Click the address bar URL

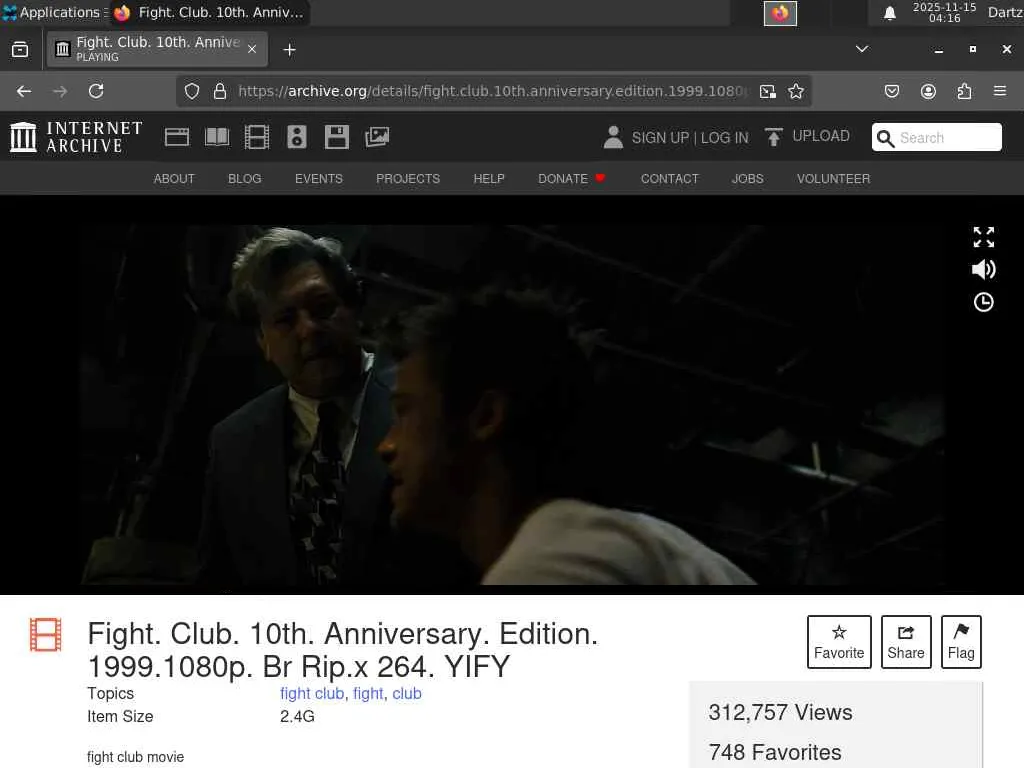[x=490, y=91]
